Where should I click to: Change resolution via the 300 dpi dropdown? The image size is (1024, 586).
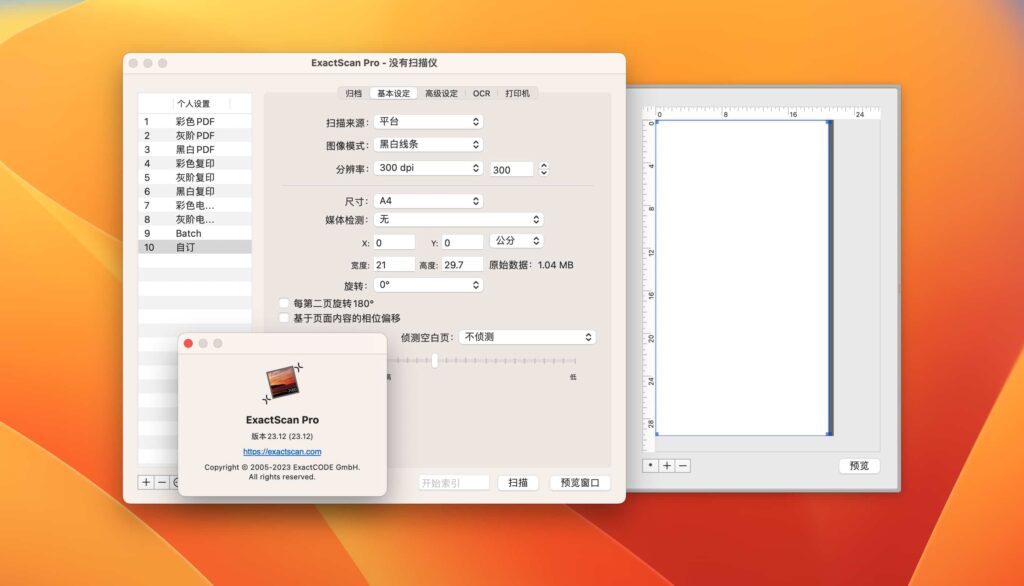[x=428, y=168]
